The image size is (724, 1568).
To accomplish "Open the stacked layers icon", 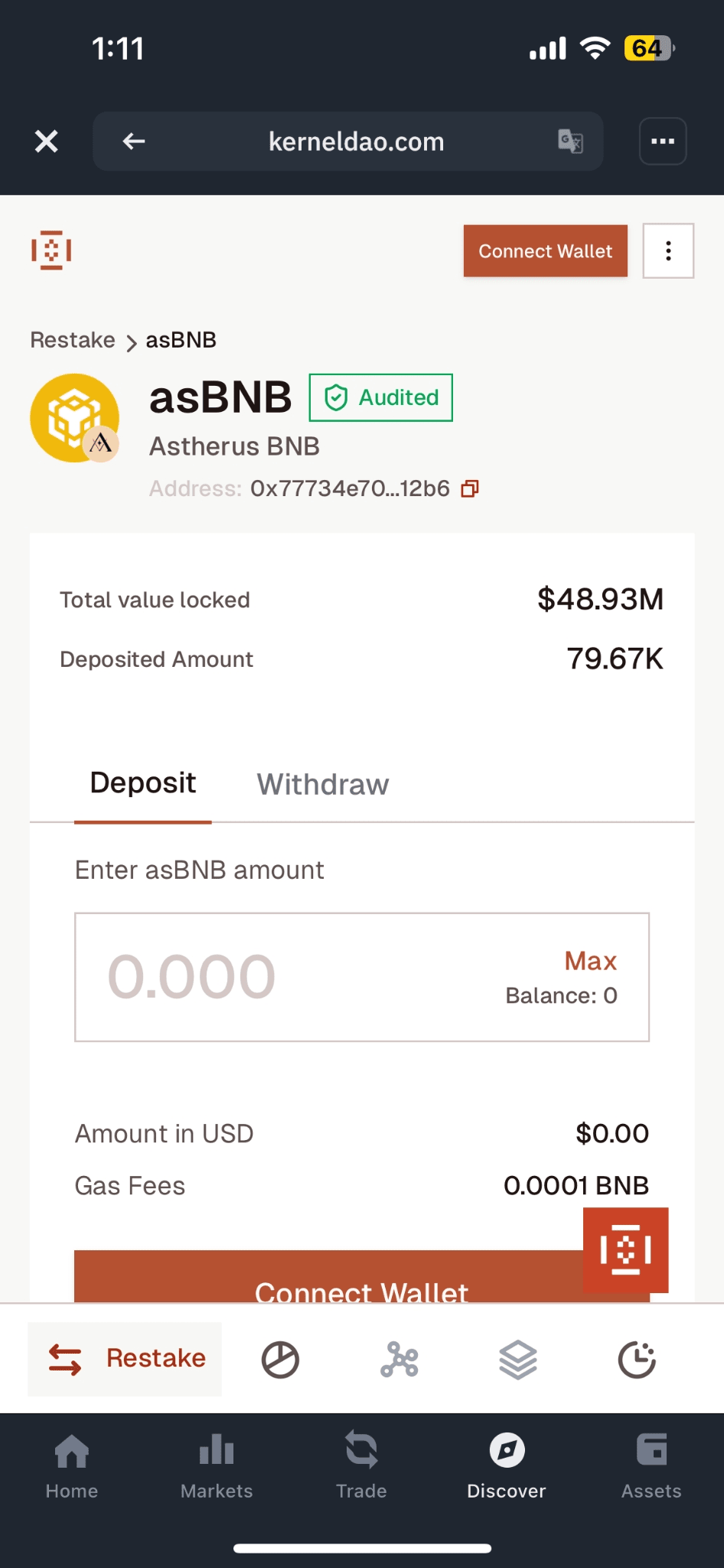I will pos(518,1360).
